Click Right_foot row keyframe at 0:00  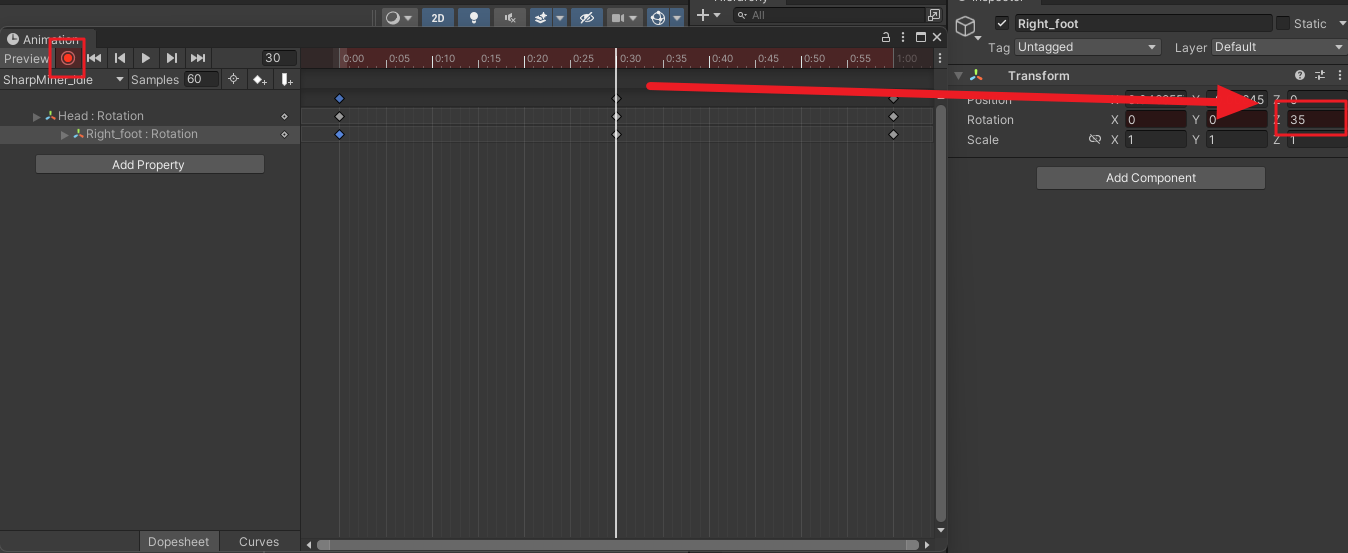point(339,134)
